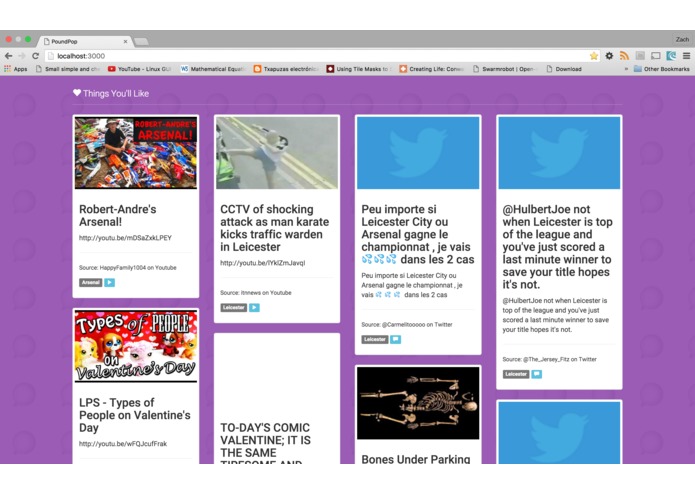Open Types of People Valentine's thumbnail
The width and height of the screenshot is (695, 494).
(x=136, y=346)
